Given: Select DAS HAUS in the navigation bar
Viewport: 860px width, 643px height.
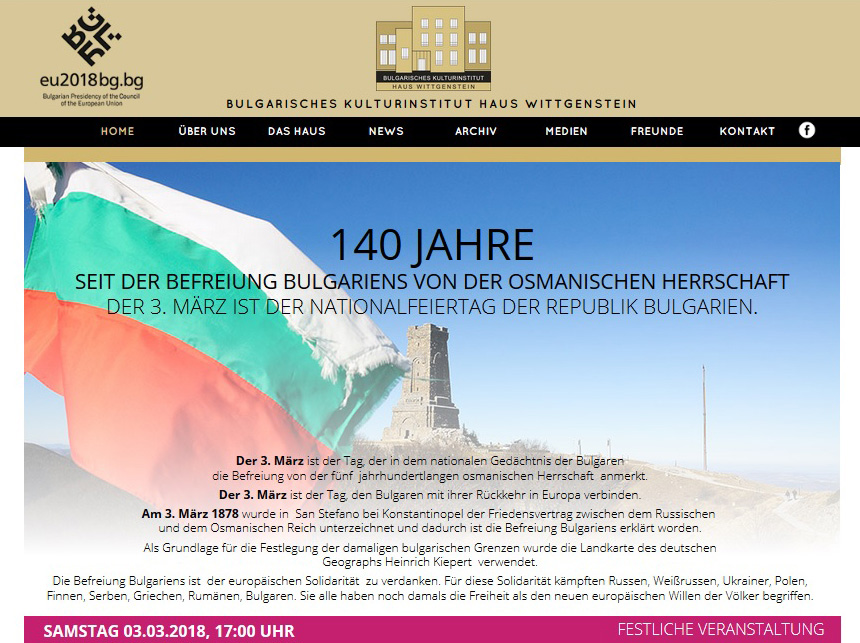Looking at the screenshot, I should [x=297, y=131].
